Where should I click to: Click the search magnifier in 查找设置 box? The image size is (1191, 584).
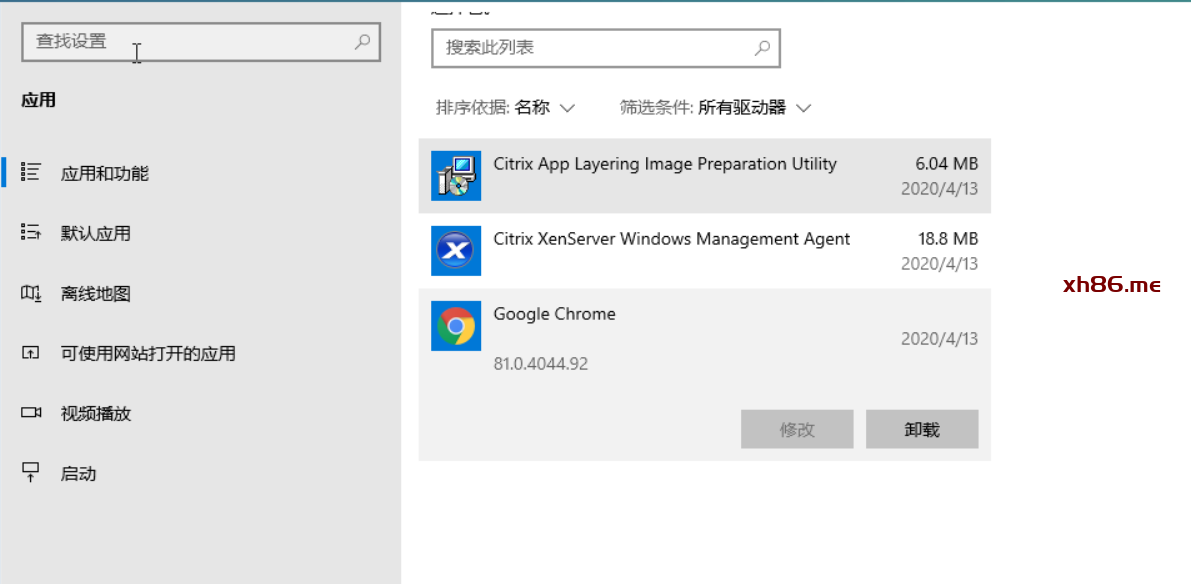[x=362, y=42]
